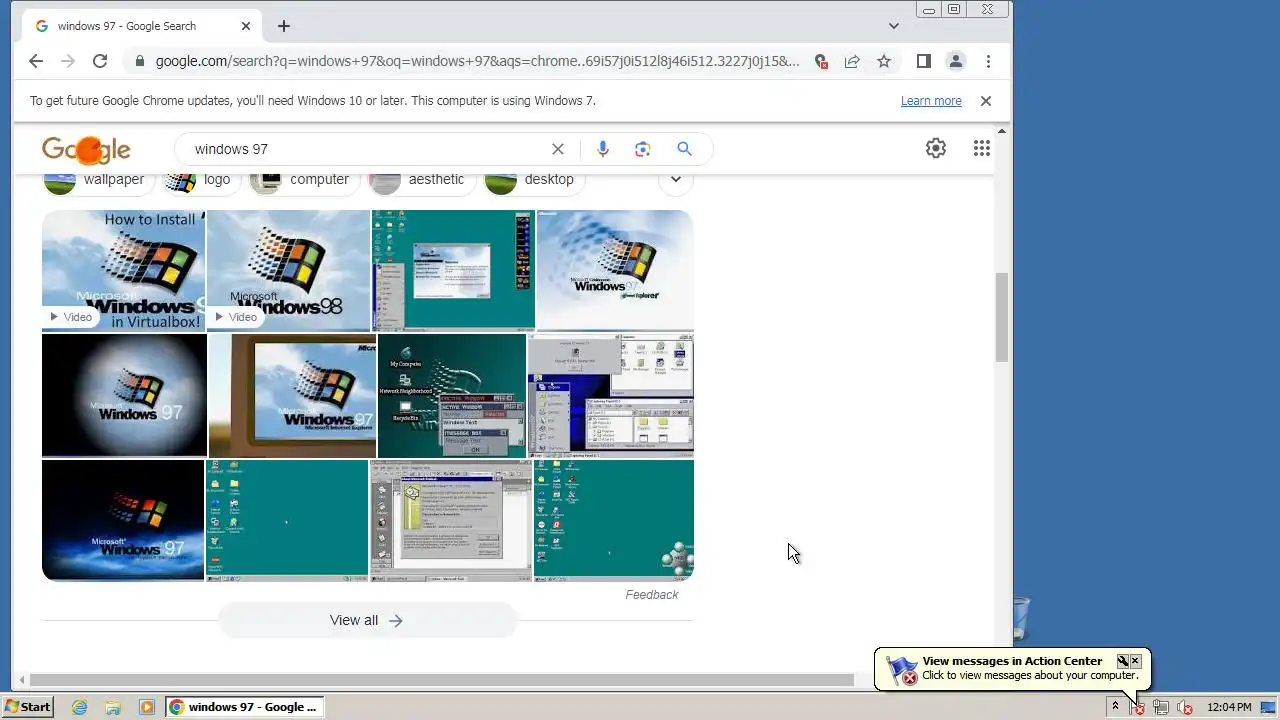Dismiss the Chrome update info bar
This screenshot has height=720, width=1280.
tap(986, 101)
